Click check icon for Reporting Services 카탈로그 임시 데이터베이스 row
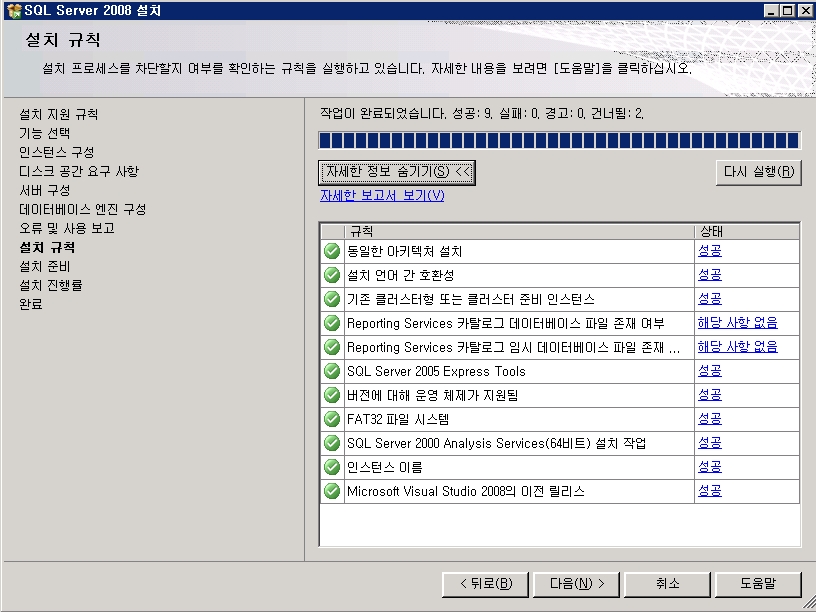The image size is (816, 612). tap(332, 347)
